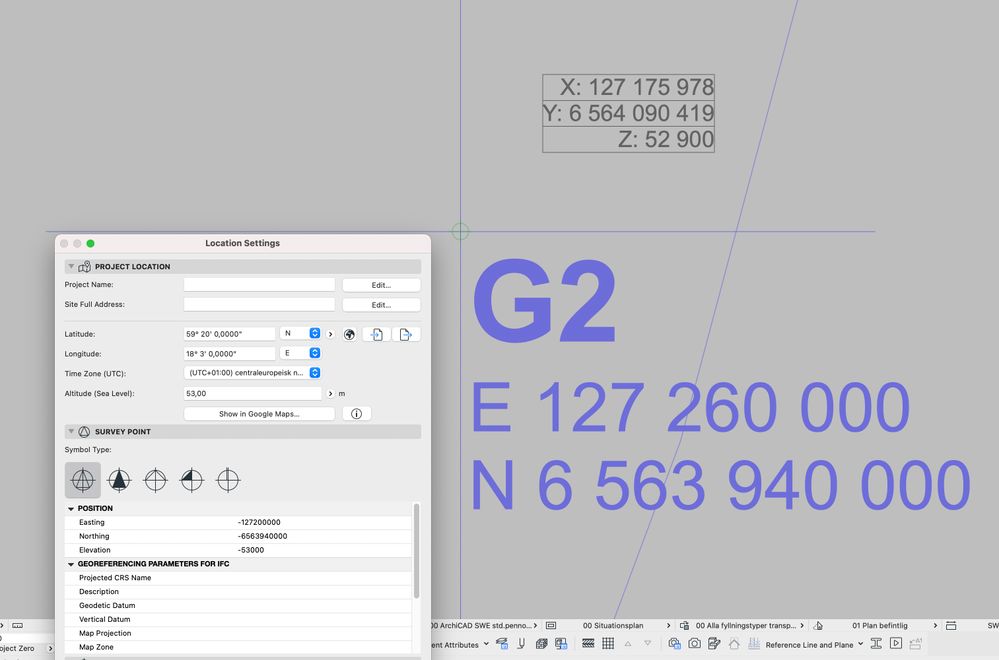
Task: Collapse the SURVEY POINT section
Action: tap(71, 431)
